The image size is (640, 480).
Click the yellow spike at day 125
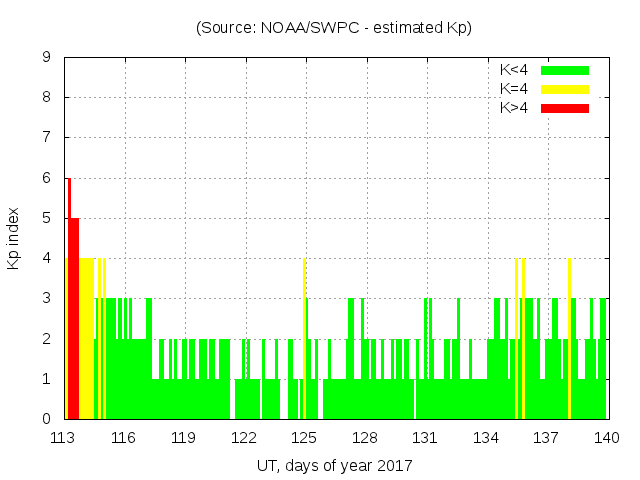click(x=304, y=340)
